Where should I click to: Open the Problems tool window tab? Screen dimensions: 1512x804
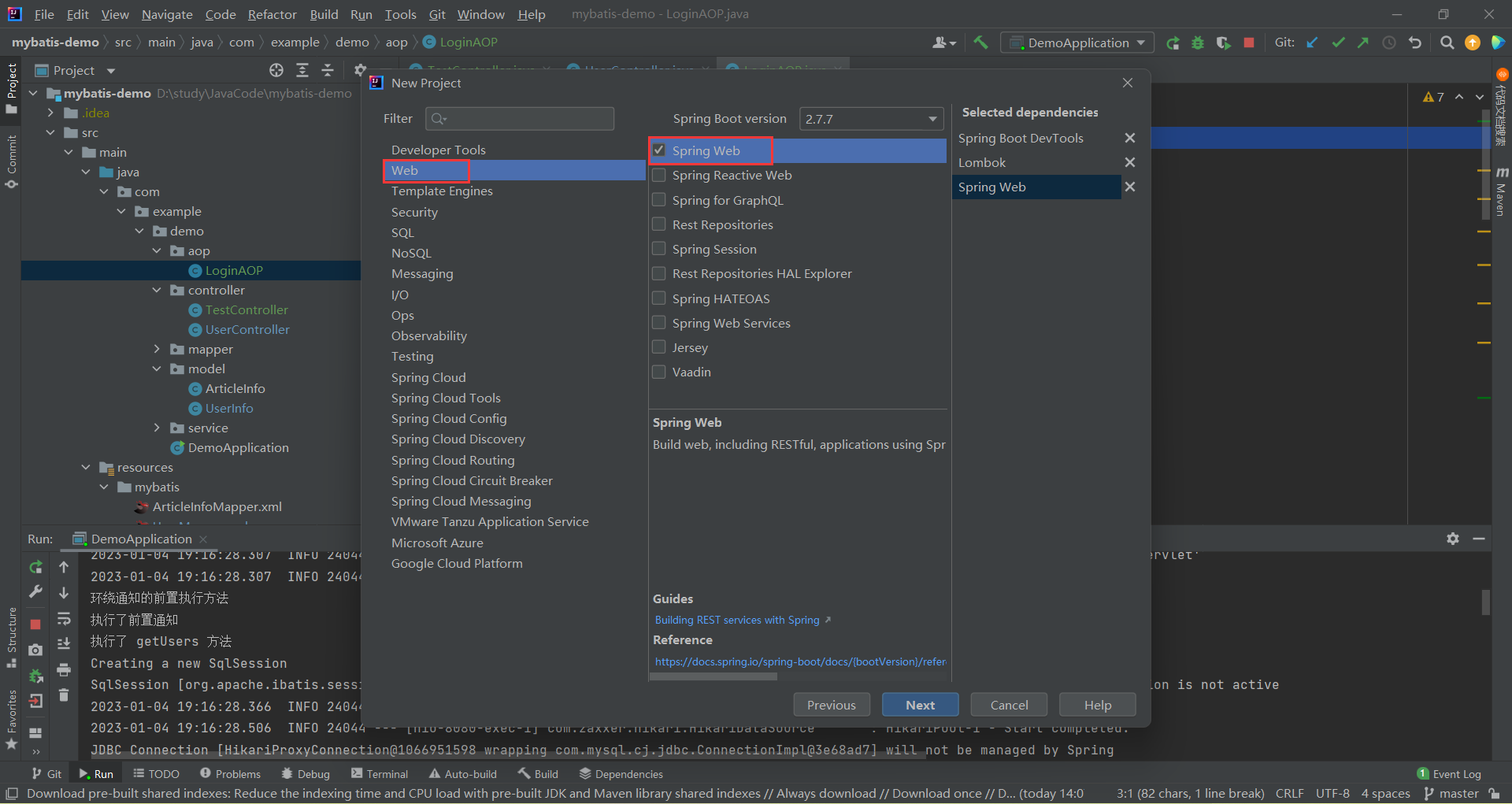[x=230, y=774]
